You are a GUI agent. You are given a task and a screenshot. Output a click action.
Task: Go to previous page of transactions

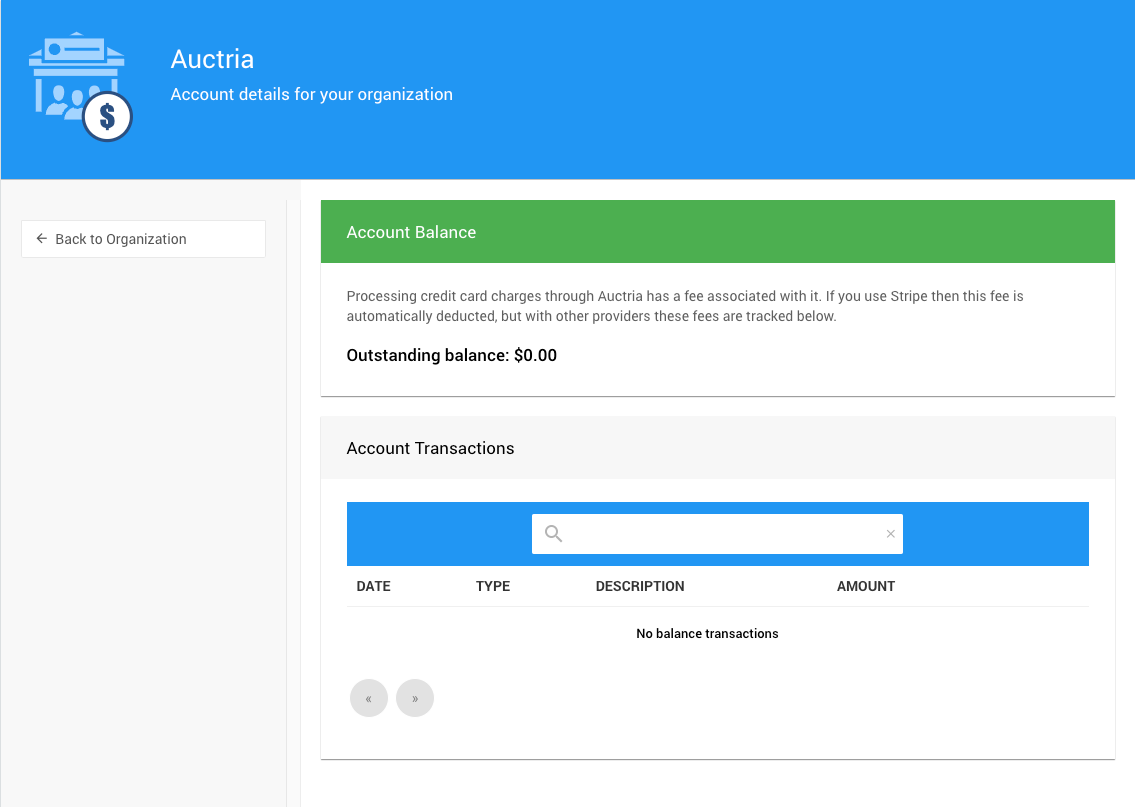tap(369, 698)
